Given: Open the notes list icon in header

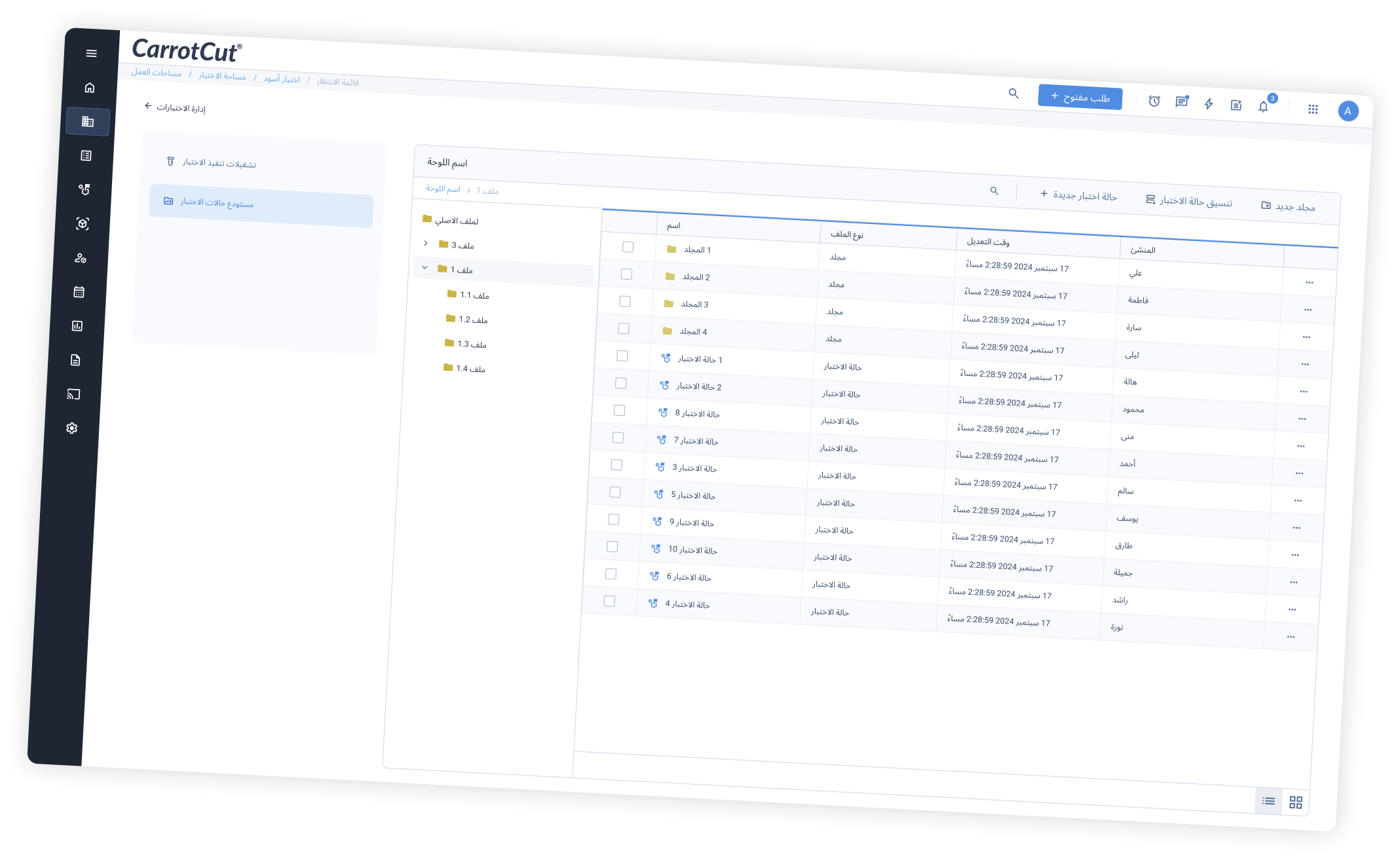Looking at the screenshot, I should click(1236, 105).
